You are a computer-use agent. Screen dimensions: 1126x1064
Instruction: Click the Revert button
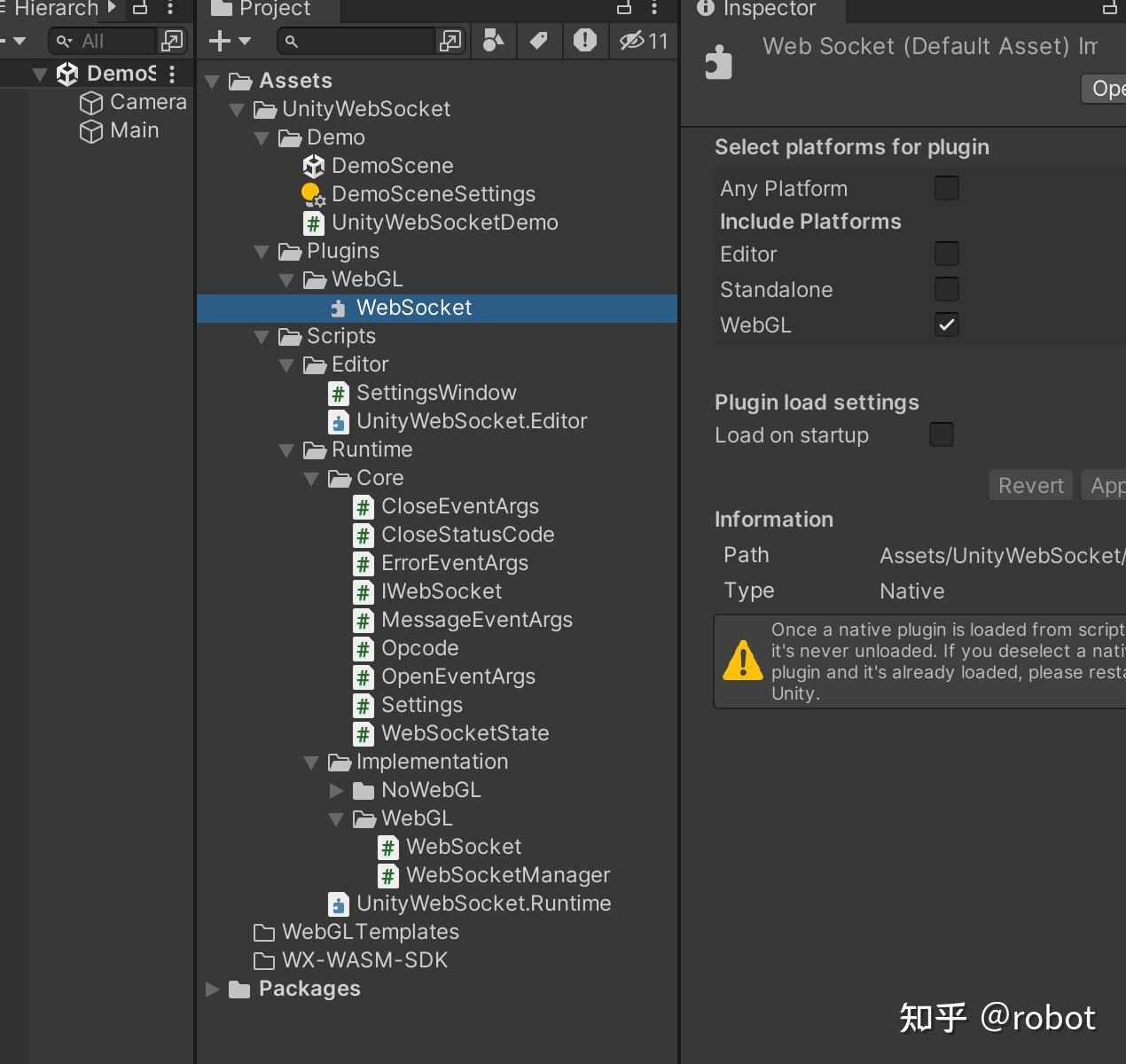click(1029, 485)
